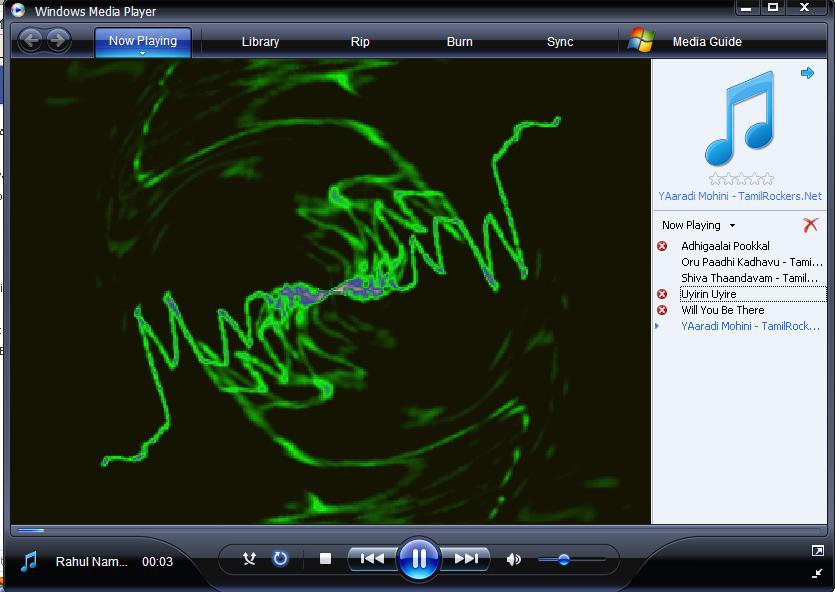The image size is (835, 592).
Task: Switch to the Library tab
Action: [260, 42]
